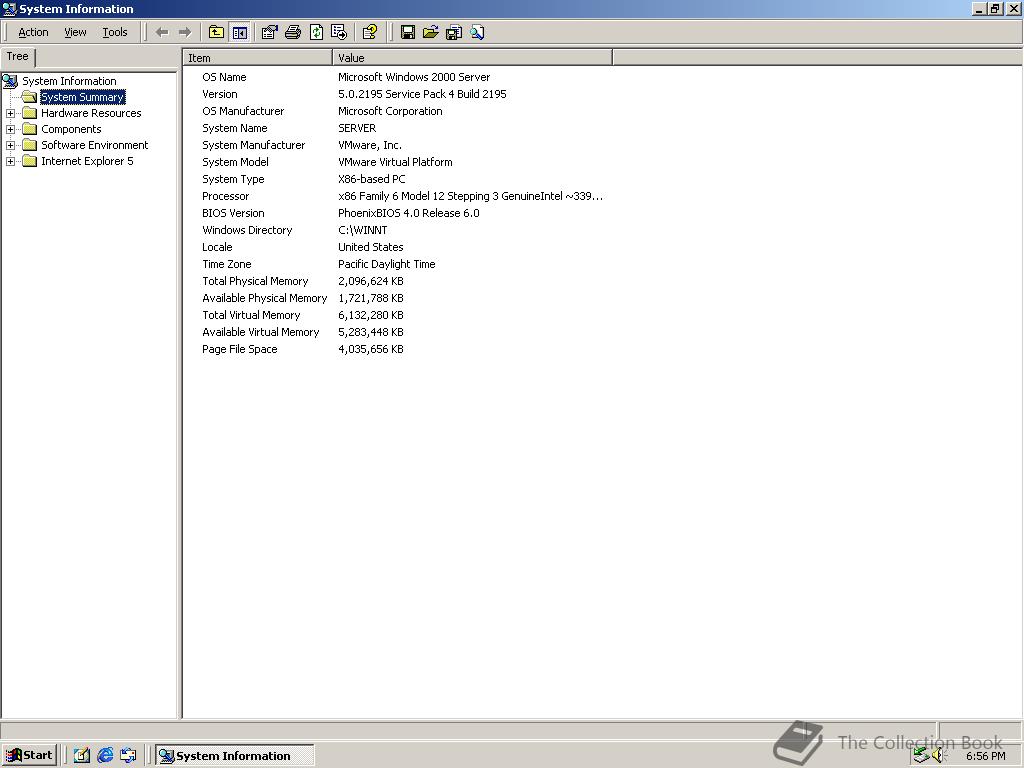The width and height of the screenshot is (1024, 768).
Task: Click the Processor item
Action: (x=225, y=196)
